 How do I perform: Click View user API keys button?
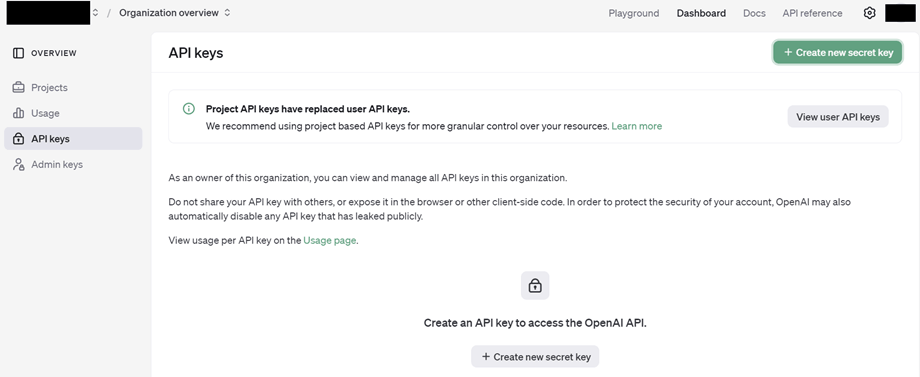838,117
